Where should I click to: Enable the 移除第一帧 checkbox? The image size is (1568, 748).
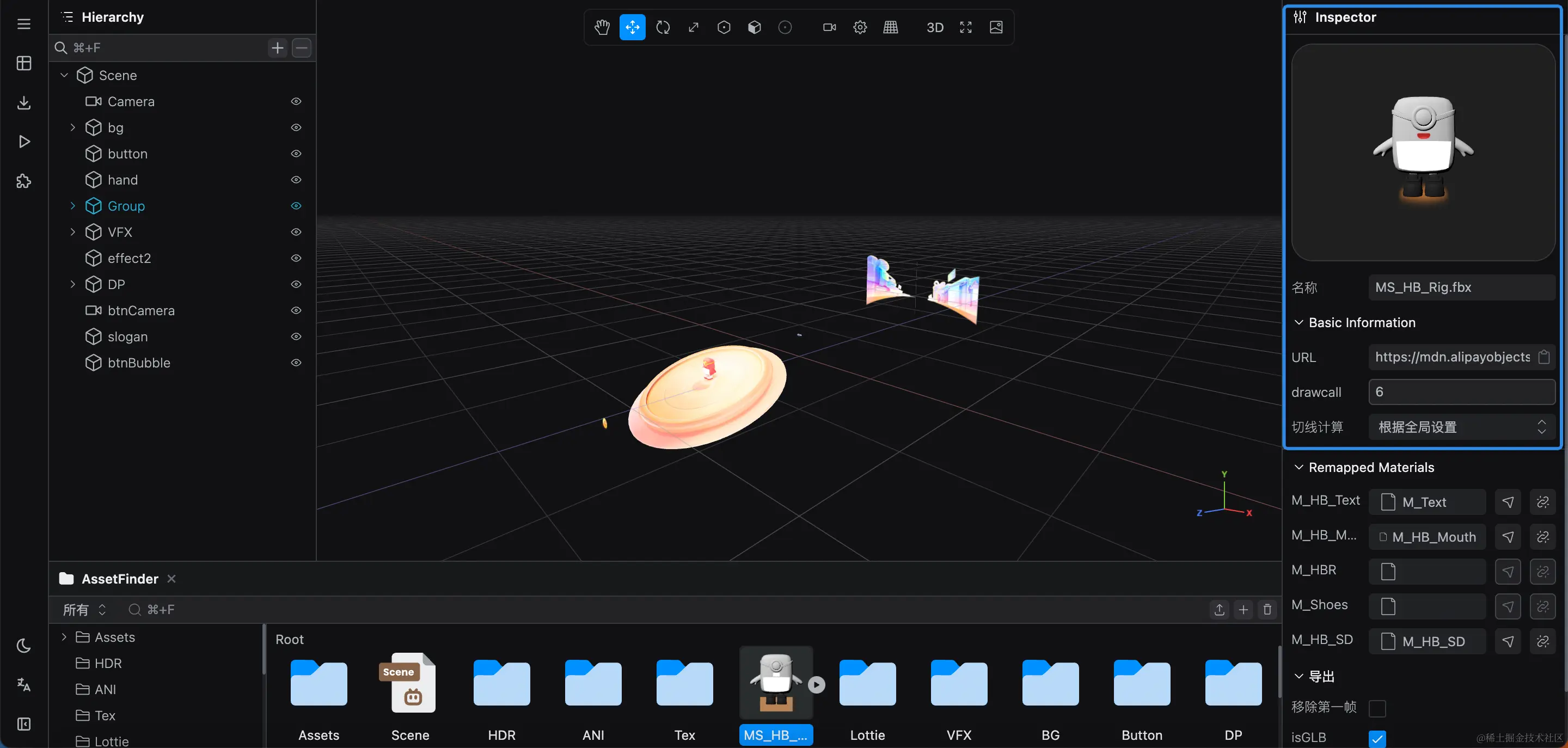tap(1377, 708)
